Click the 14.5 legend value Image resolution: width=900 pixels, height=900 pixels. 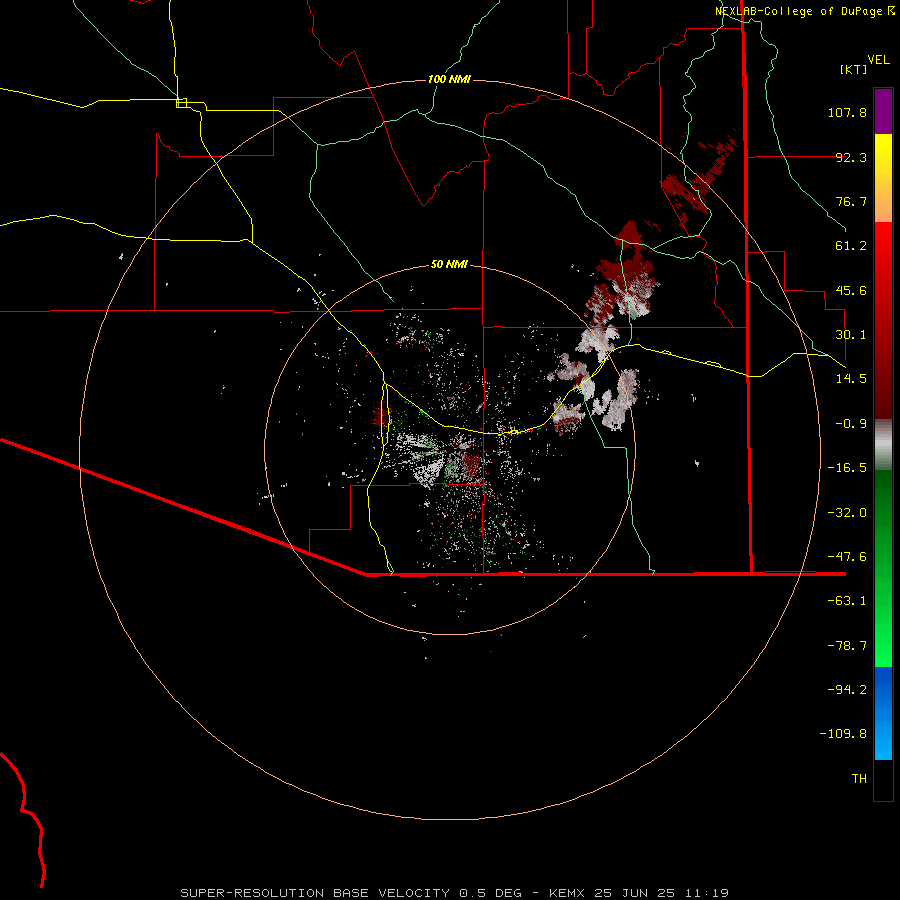click(x=851, y=379)
